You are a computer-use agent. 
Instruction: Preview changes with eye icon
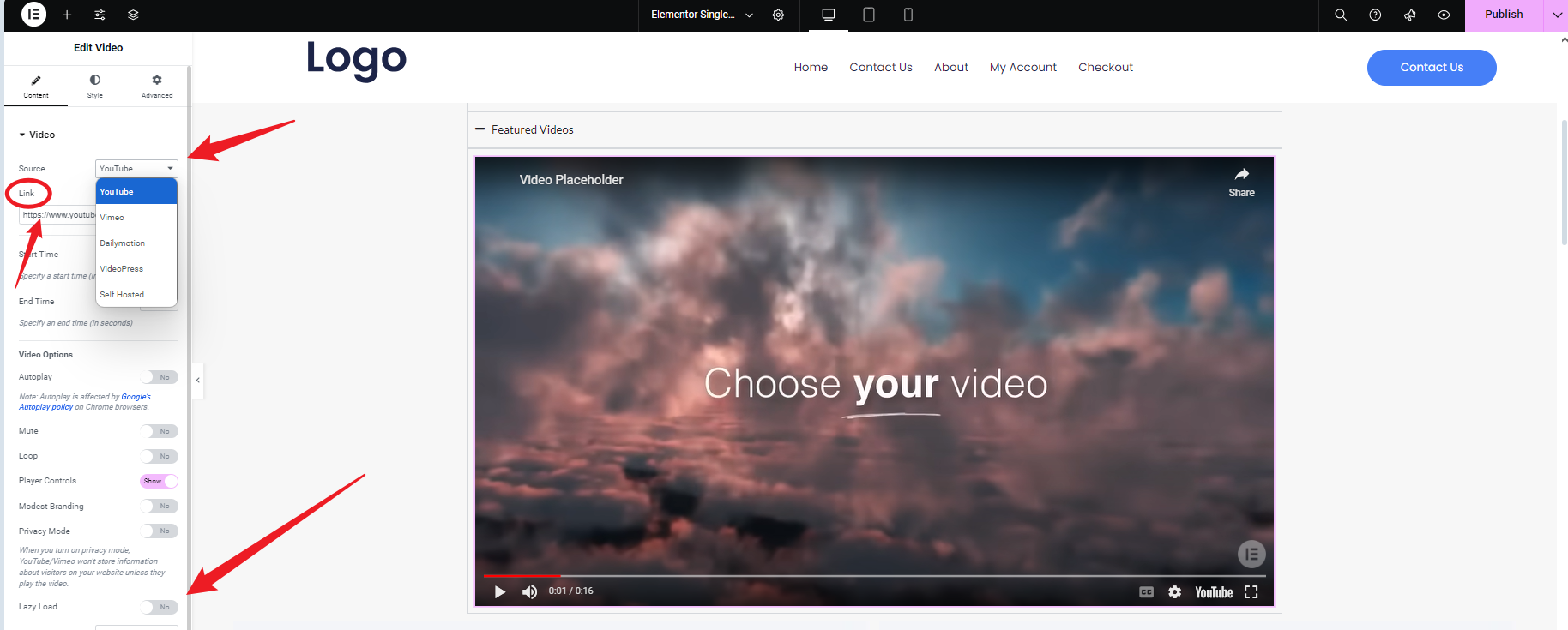[x=1444, y=15]
